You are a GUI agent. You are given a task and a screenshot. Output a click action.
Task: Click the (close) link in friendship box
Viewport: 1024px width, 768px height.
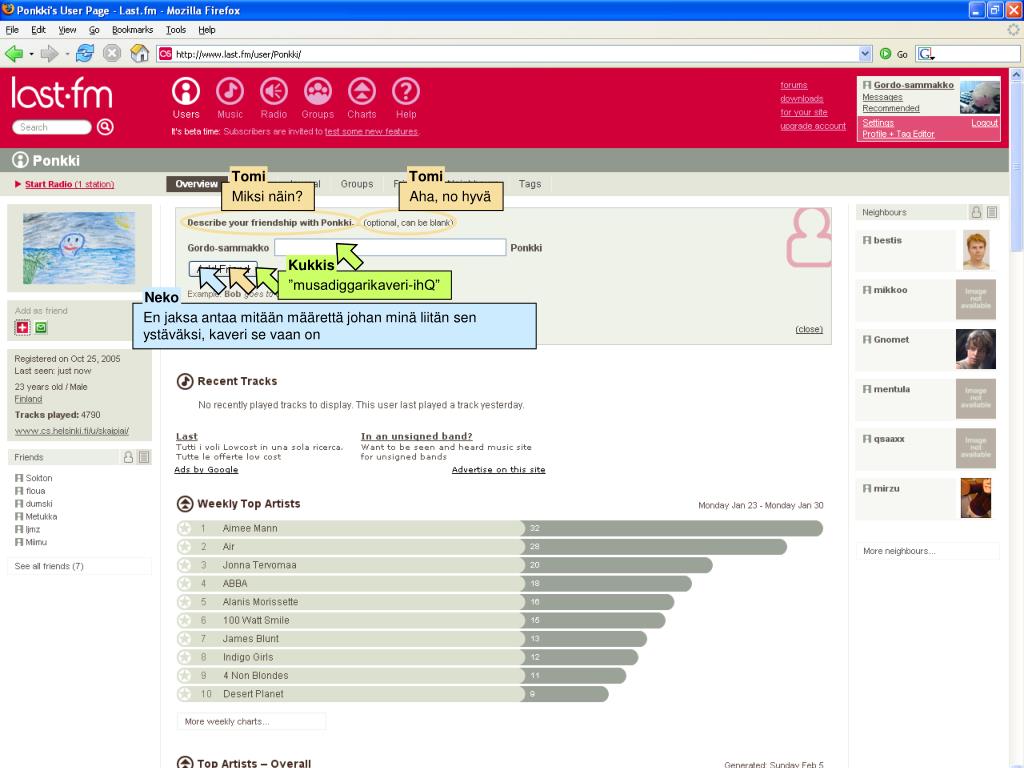808,329
